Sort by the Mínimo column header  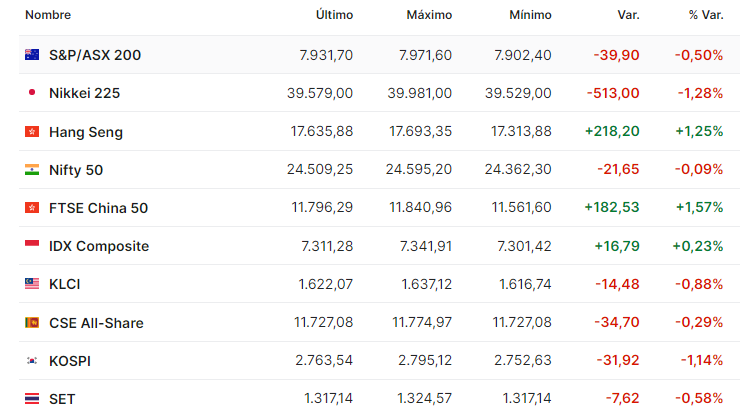(528, 15)
